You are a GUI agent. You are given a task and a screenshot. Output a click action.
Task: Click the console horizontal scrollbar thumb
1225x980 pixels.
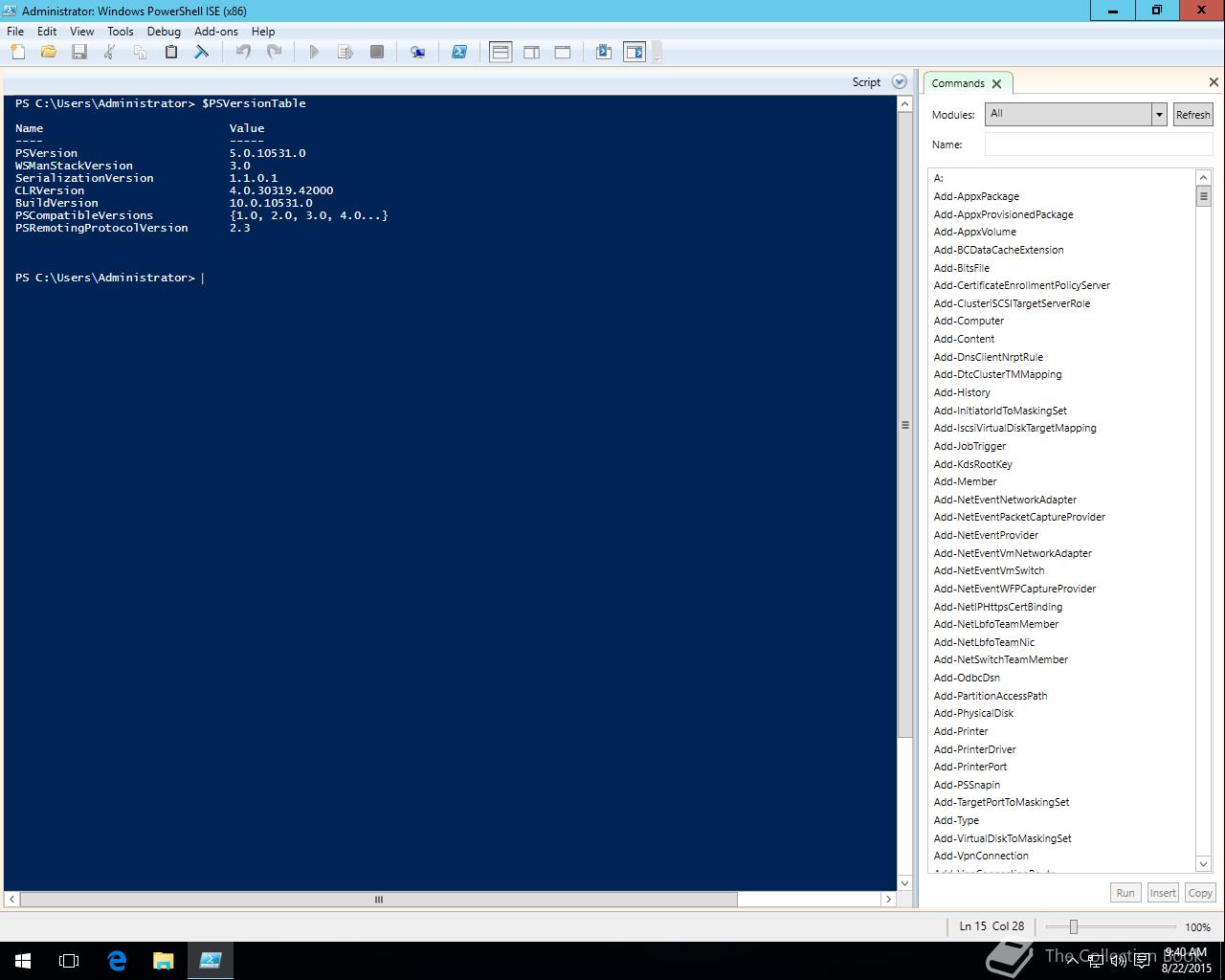coord(379,900)
